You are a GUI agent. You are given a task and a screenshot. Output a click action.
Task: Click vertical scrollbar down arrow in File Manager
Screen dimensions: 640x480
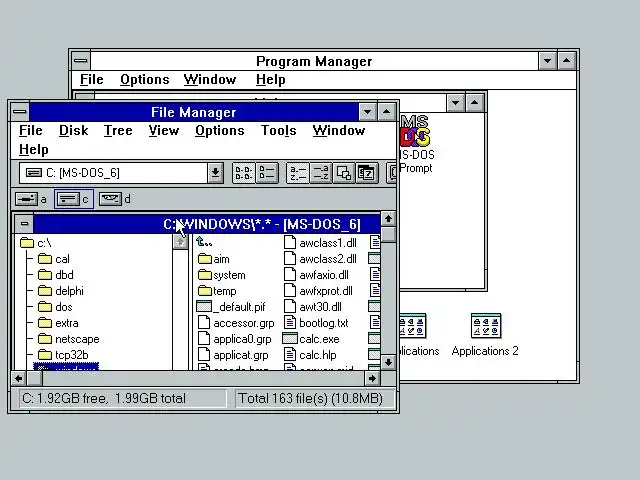point(388,362)
